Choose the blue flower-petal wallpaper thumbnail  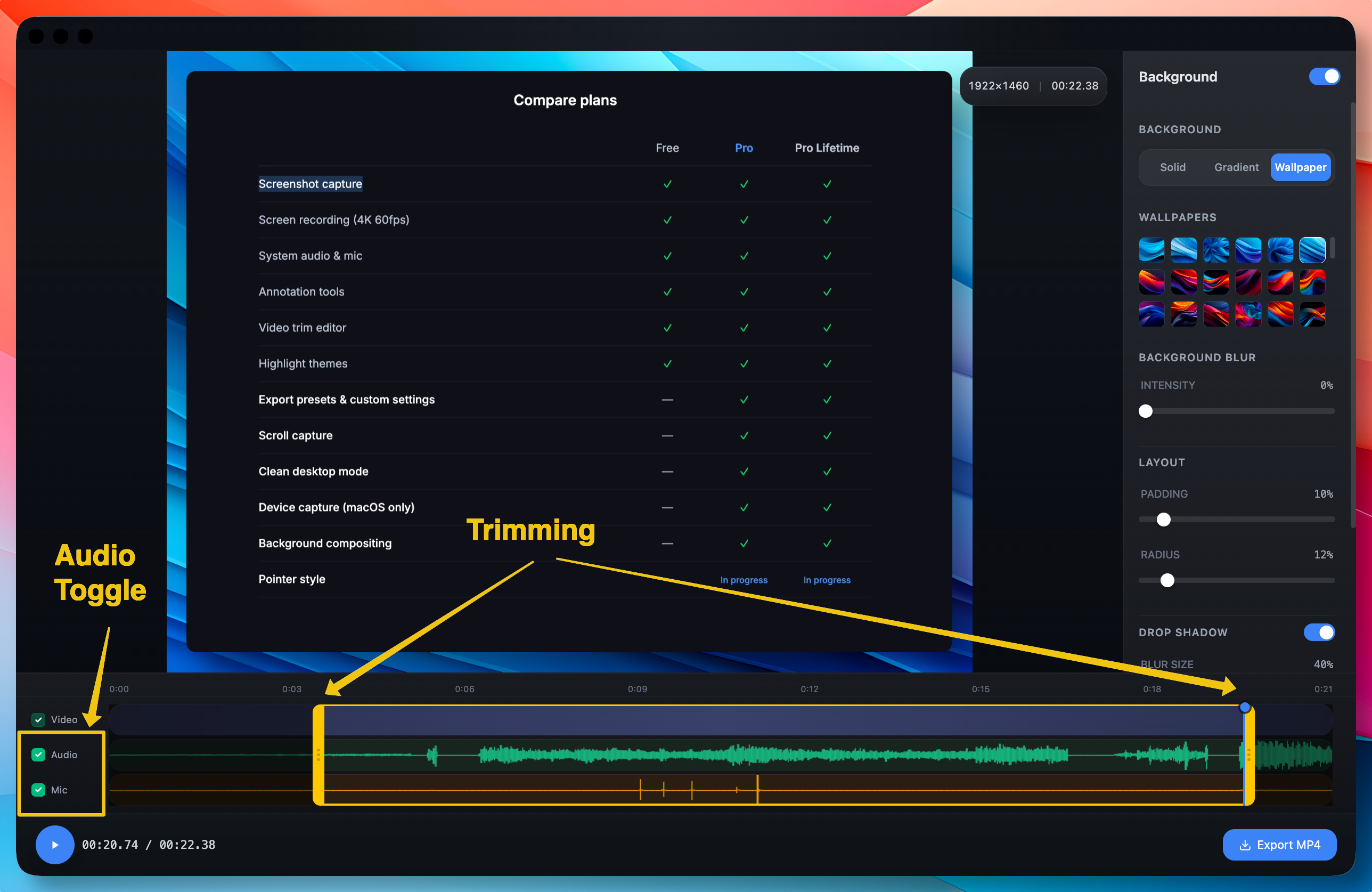tap(1216, 250)
